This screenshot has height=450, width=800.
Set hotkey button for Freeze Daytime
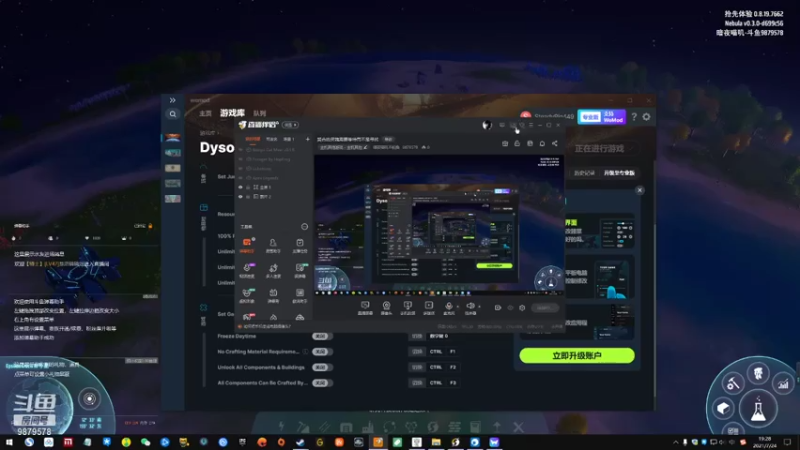click(417, 336)
